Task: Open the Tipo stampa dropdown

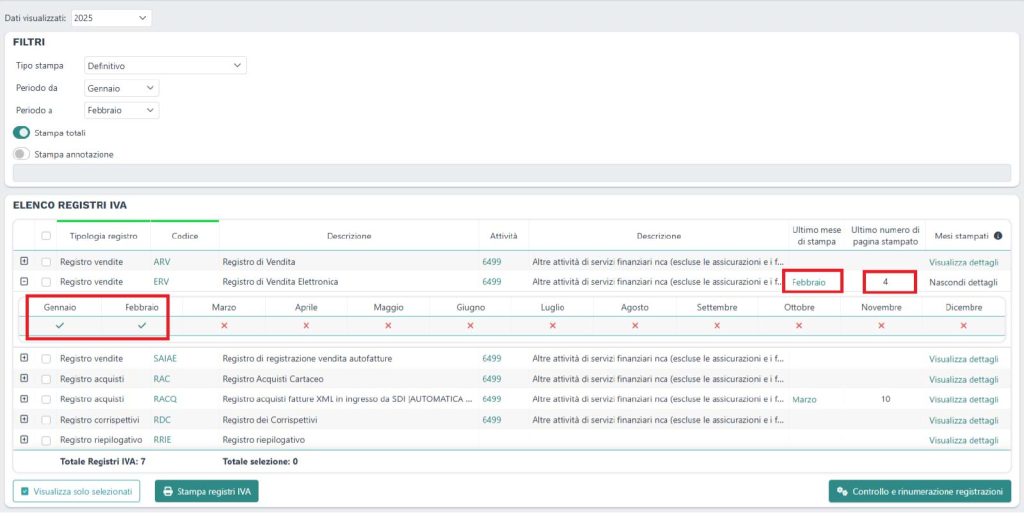Action: pyautogui.click(x=165, y=65)
